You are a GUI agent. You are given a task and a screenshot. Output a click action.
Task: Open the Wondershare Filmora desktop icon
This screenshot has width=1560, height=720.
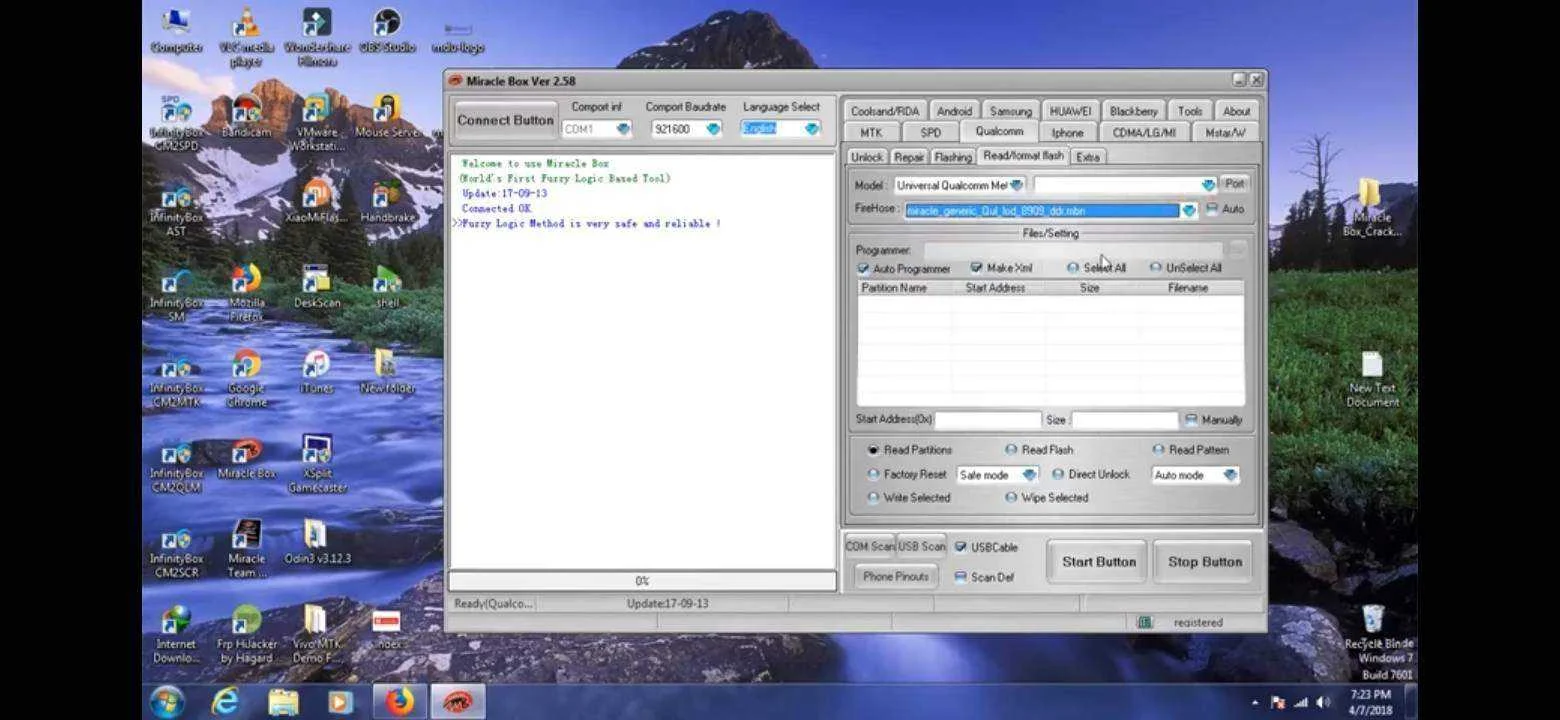(x=317, y=38)
